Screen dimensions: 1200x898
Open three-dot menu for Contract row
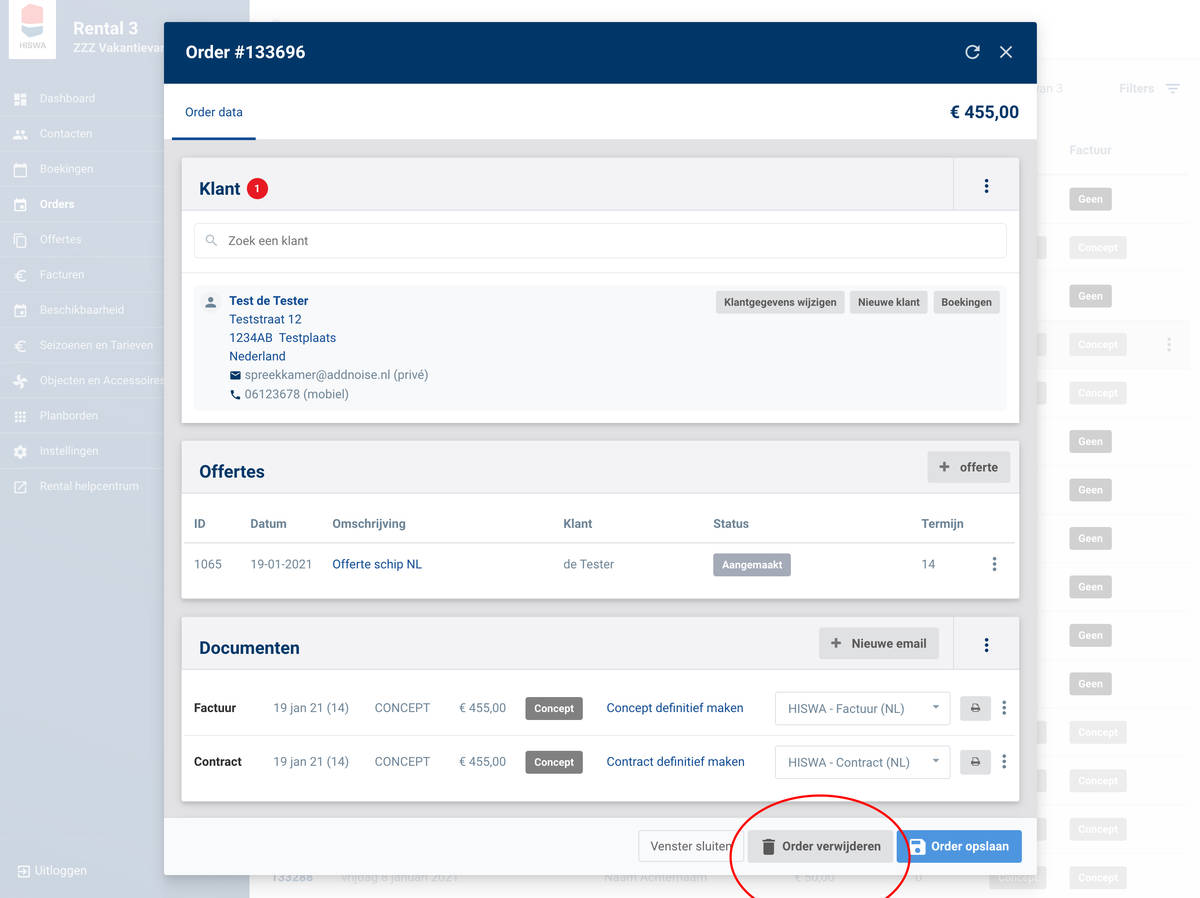click(1004, 762)
